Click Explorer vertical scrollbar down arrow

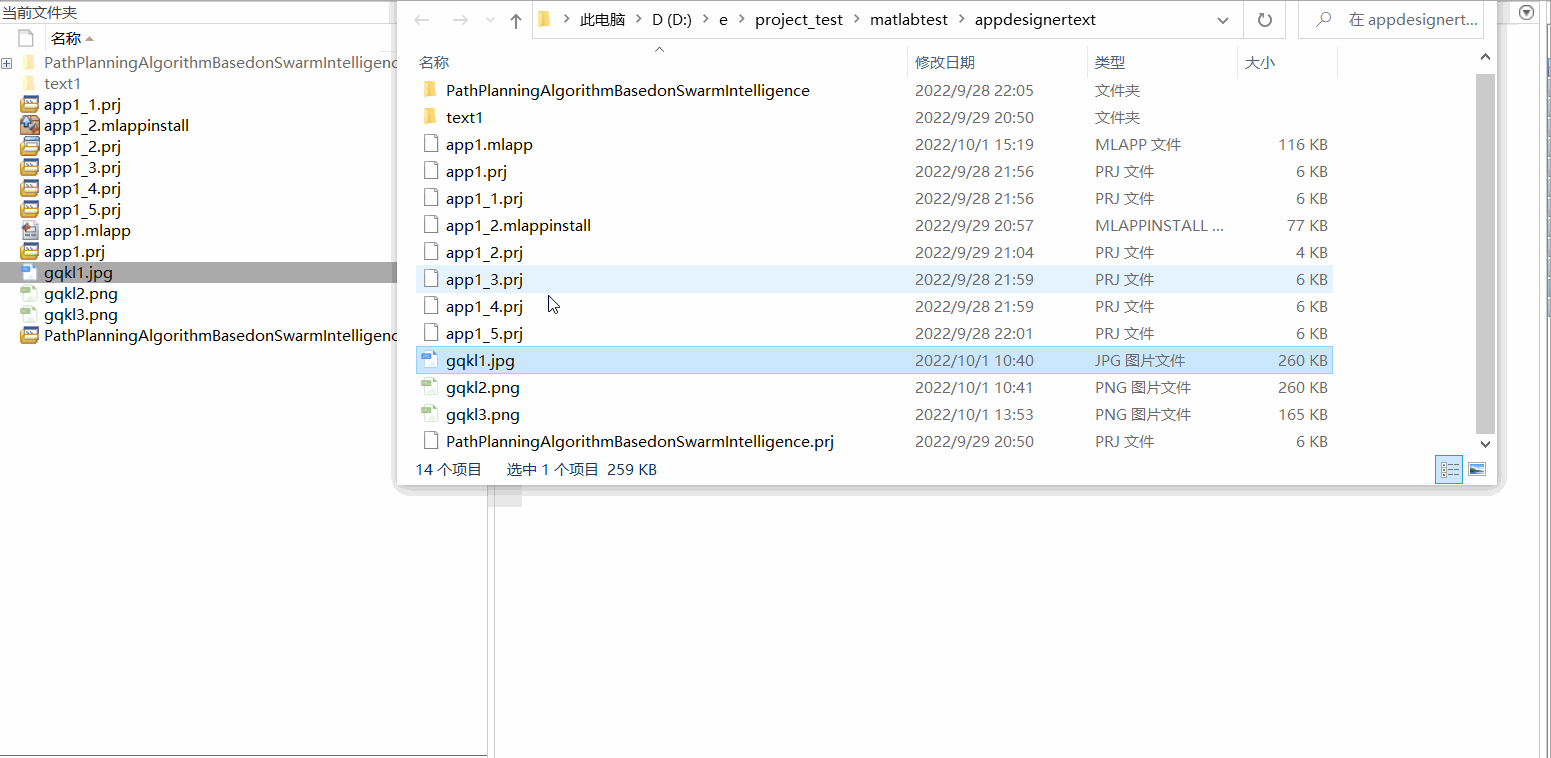point(1485,443)
